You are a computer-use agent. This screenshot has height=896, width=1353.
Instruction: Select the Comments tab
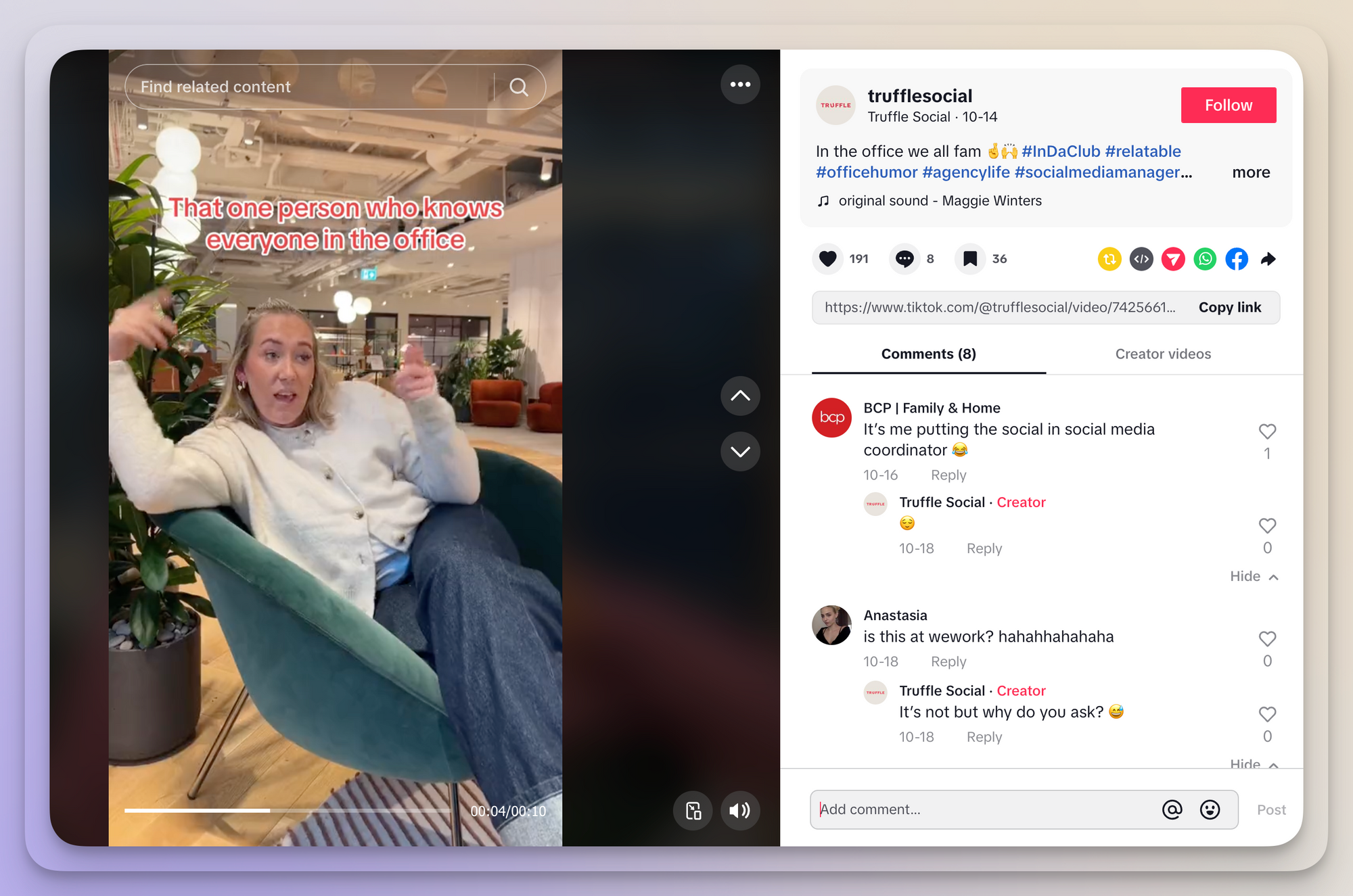pos(928,354)
